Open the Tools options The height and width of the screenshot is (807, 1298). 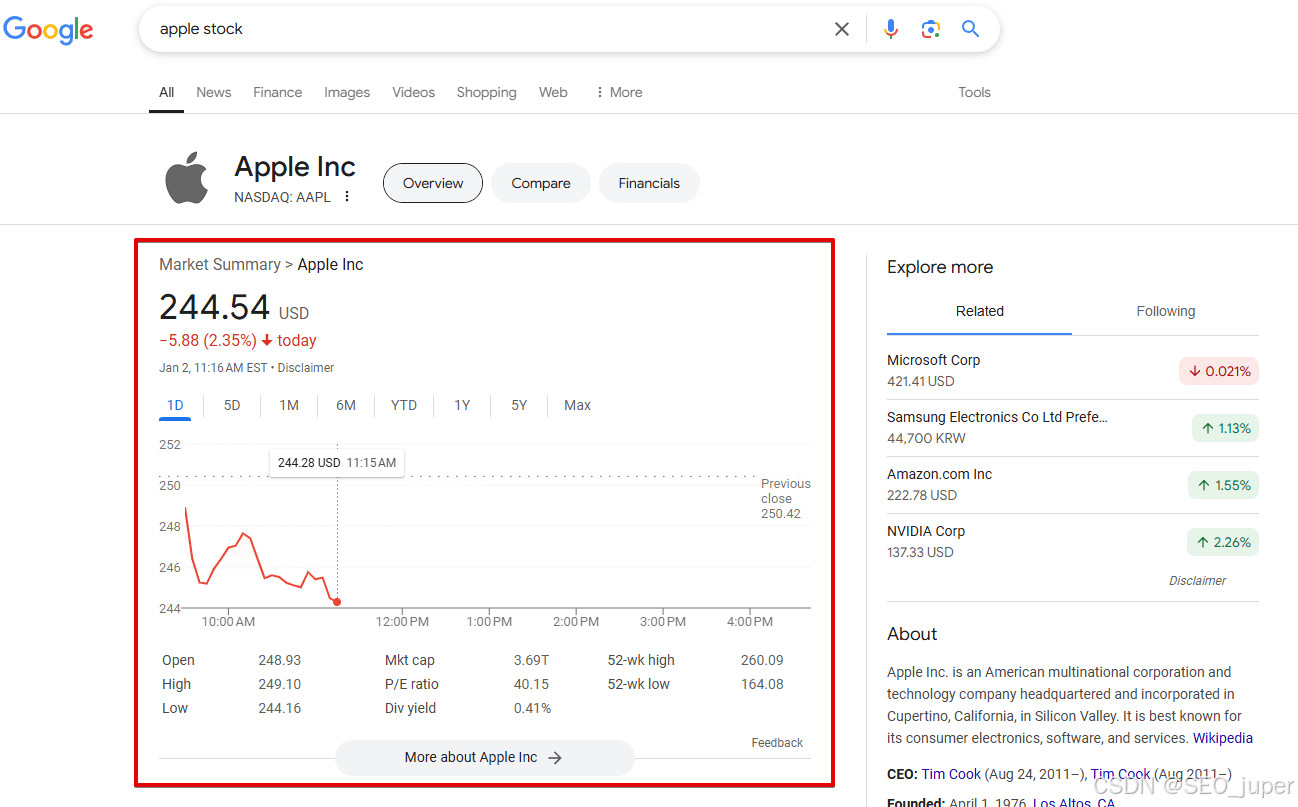click(974, 92)
